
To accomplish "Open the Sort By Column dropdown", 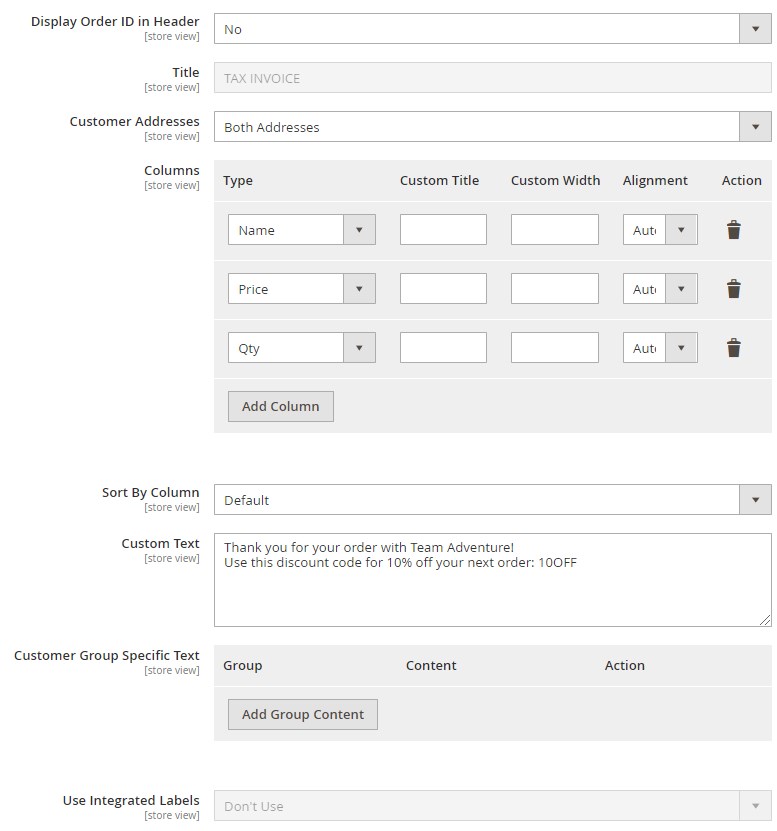I will tap(492, 500).
